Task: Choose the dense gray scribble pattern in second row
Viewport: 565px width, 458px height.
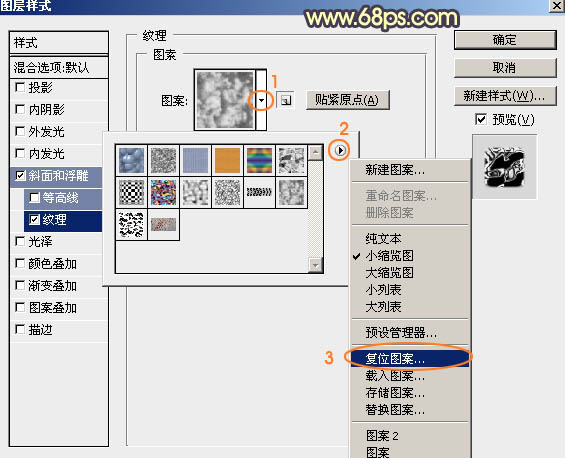Action: [227, 192]
